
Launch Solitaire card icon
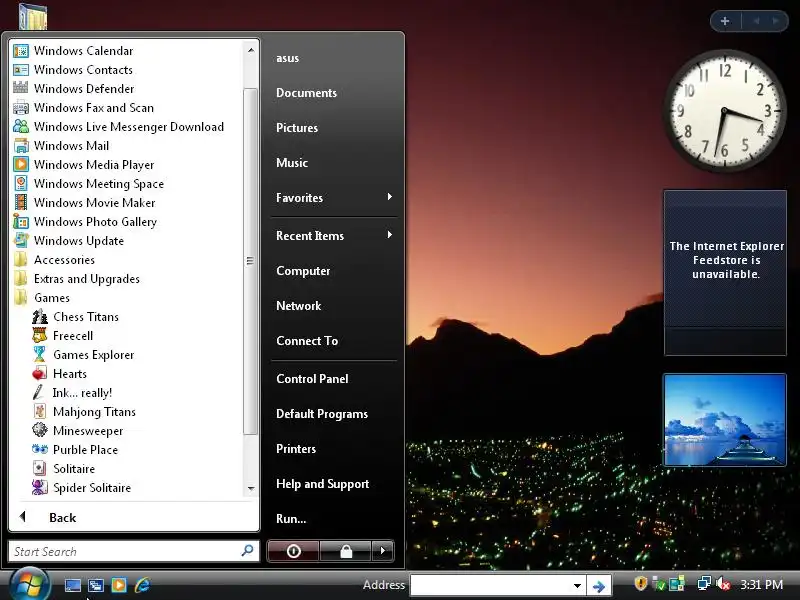pyautogui.click(x=40, y=469)
